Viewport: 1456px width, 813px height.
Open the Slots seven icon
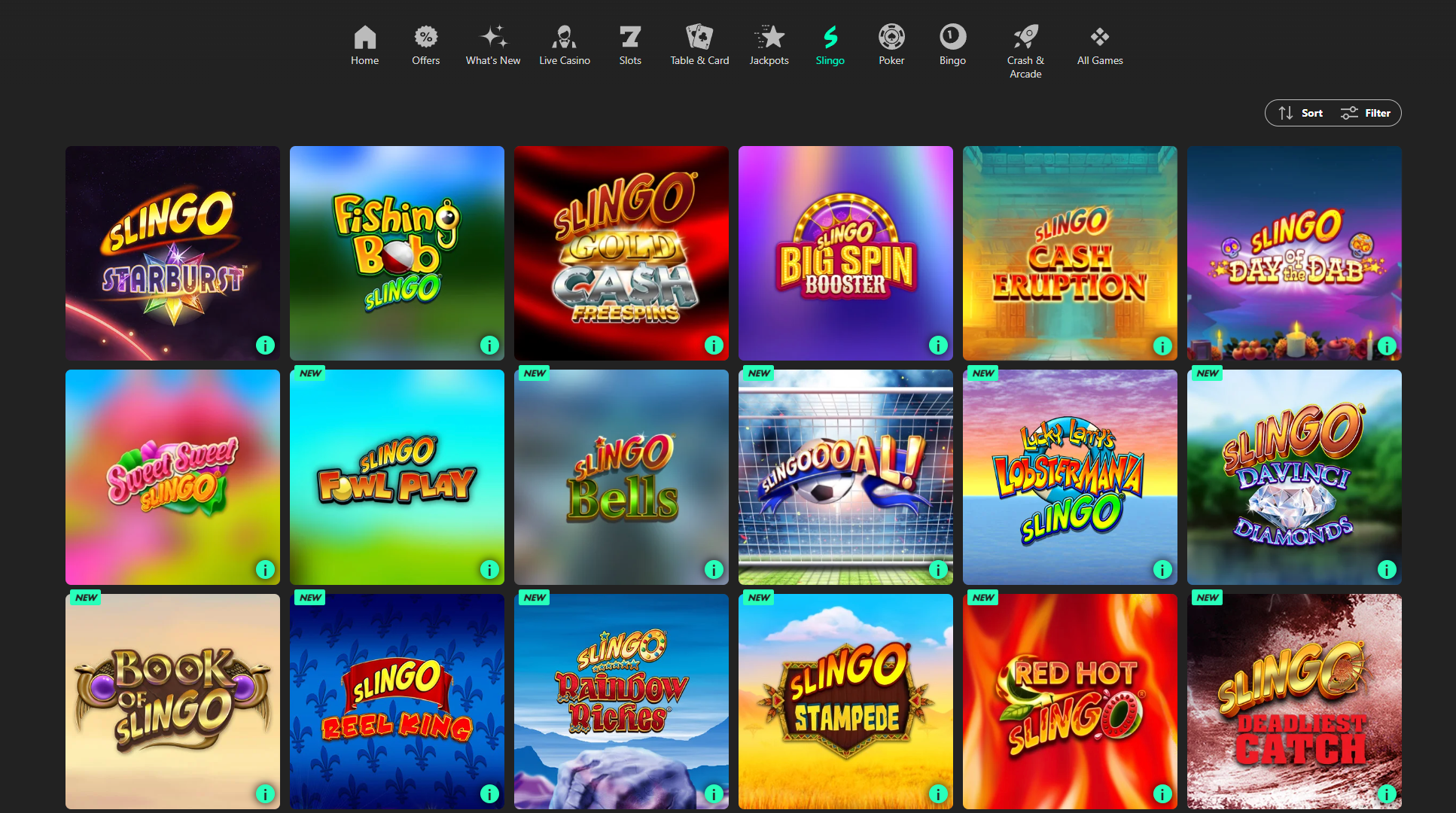pos(630,38)
